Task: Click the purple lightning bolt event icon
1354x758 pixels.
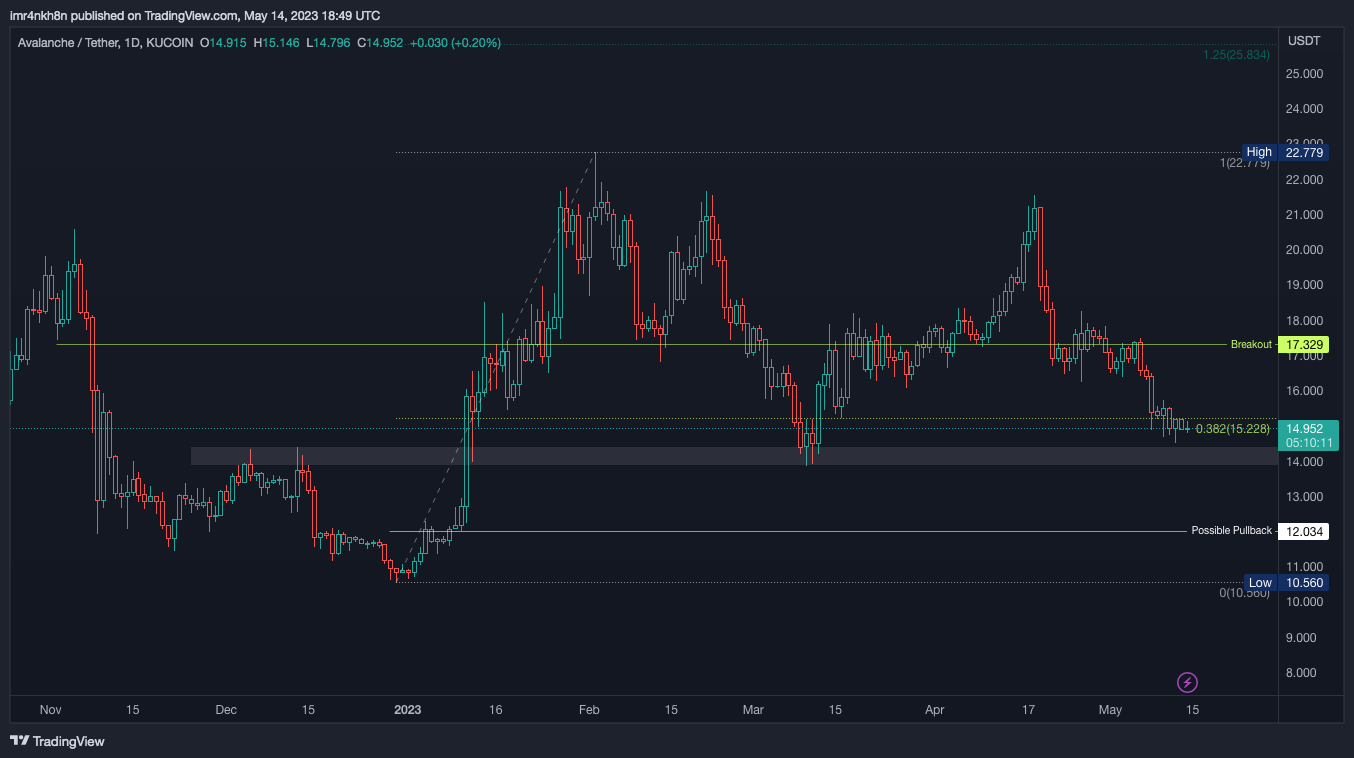Action: tap(1187, 683)
